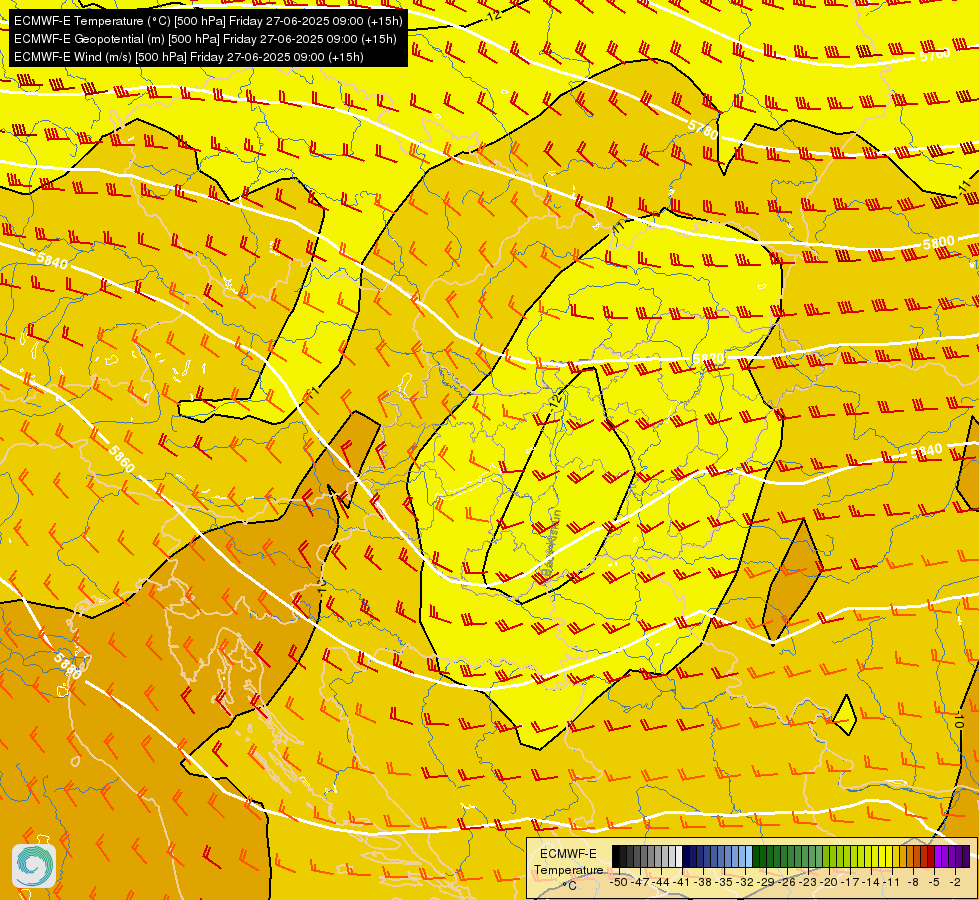Click the -23 legend scale value
Screen dimensions: 979x900
[808, 883]
